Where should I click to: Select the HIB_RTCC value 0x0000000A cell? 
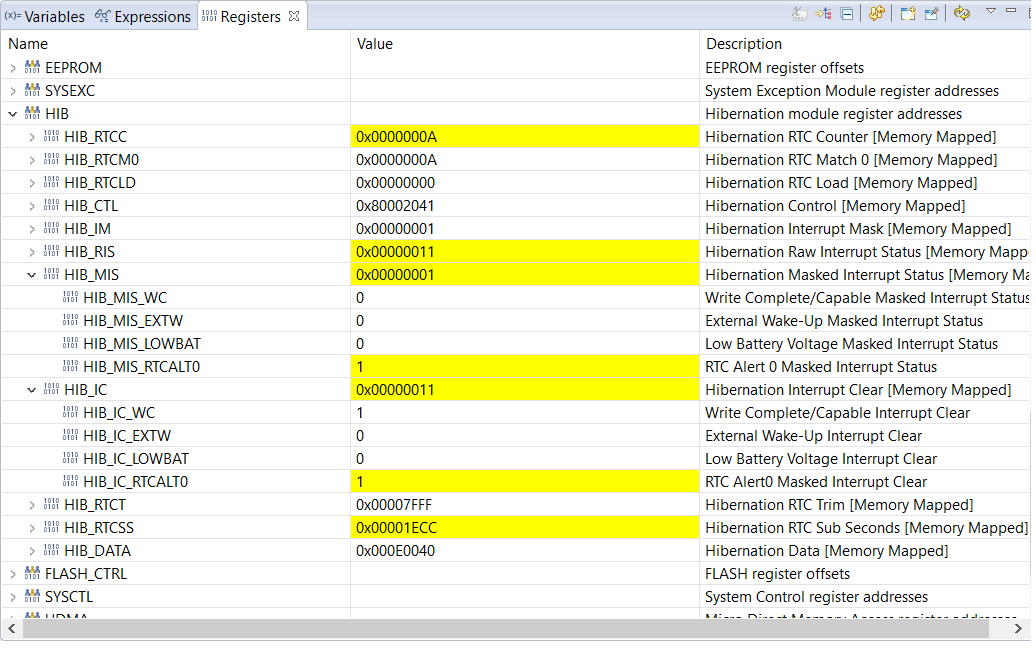pos(525,137)
